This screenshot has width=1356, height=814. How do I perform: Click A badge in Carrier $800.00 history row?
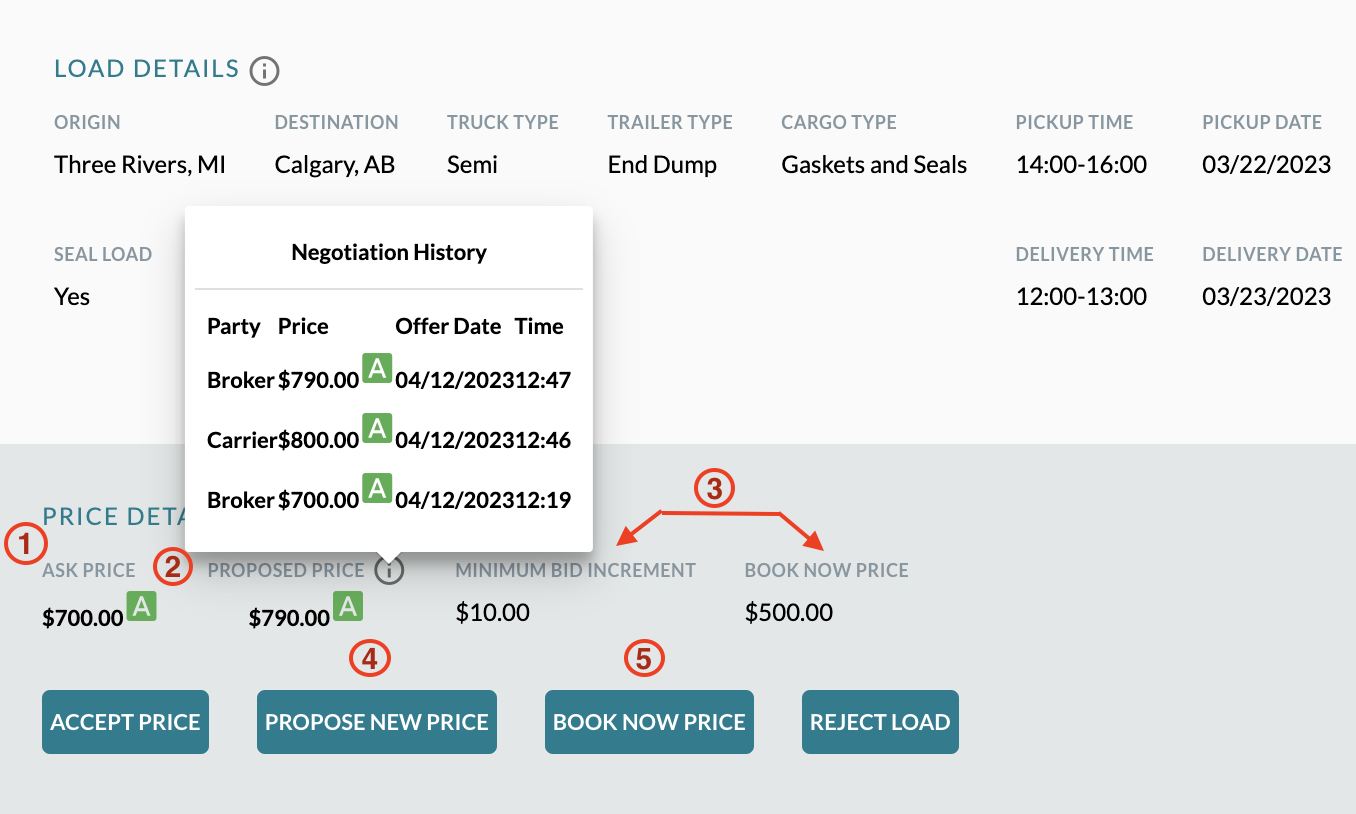(x=377, y=429)
